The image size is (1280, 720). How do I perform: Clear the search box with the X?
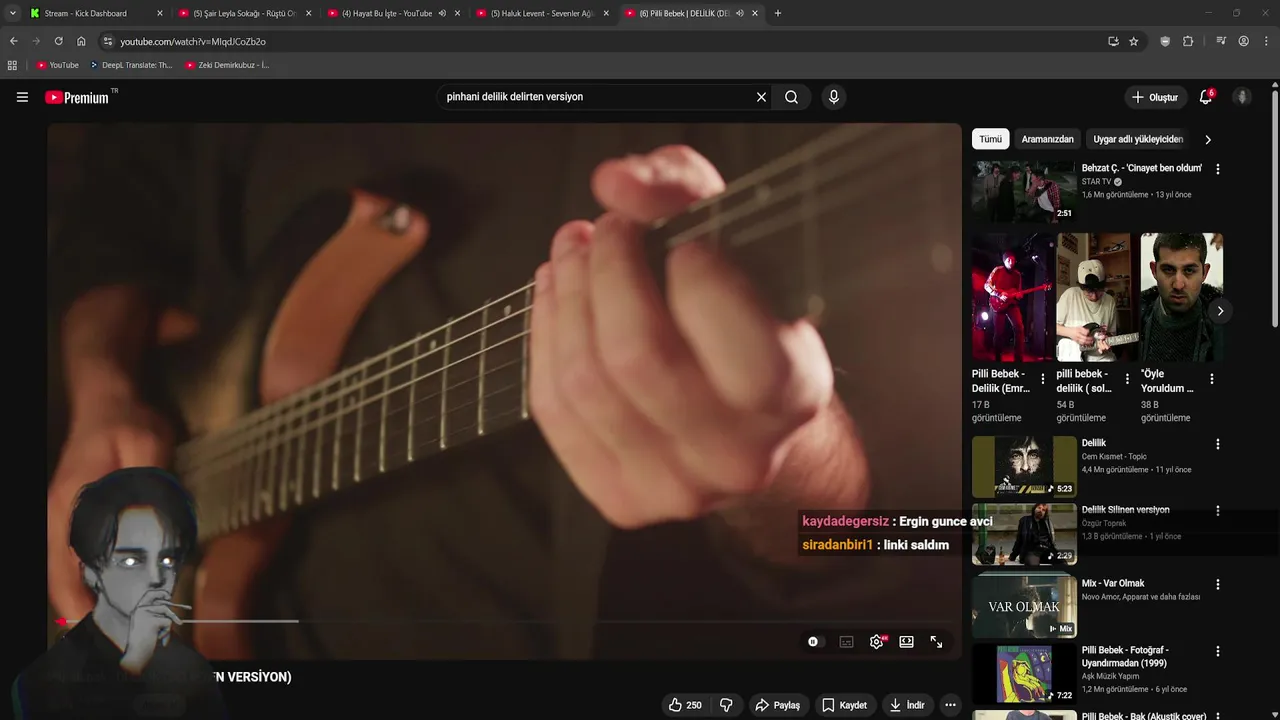[x=761, y=97]
